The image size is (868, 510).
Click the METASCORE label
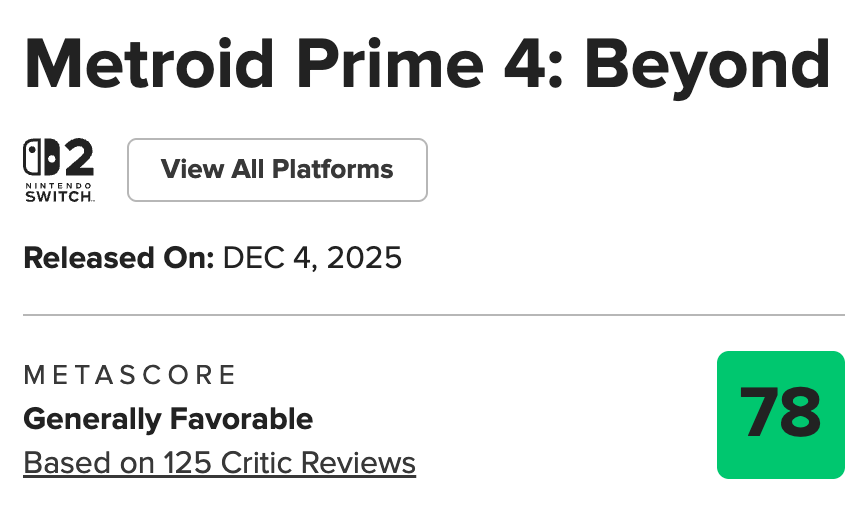point(130,375)
